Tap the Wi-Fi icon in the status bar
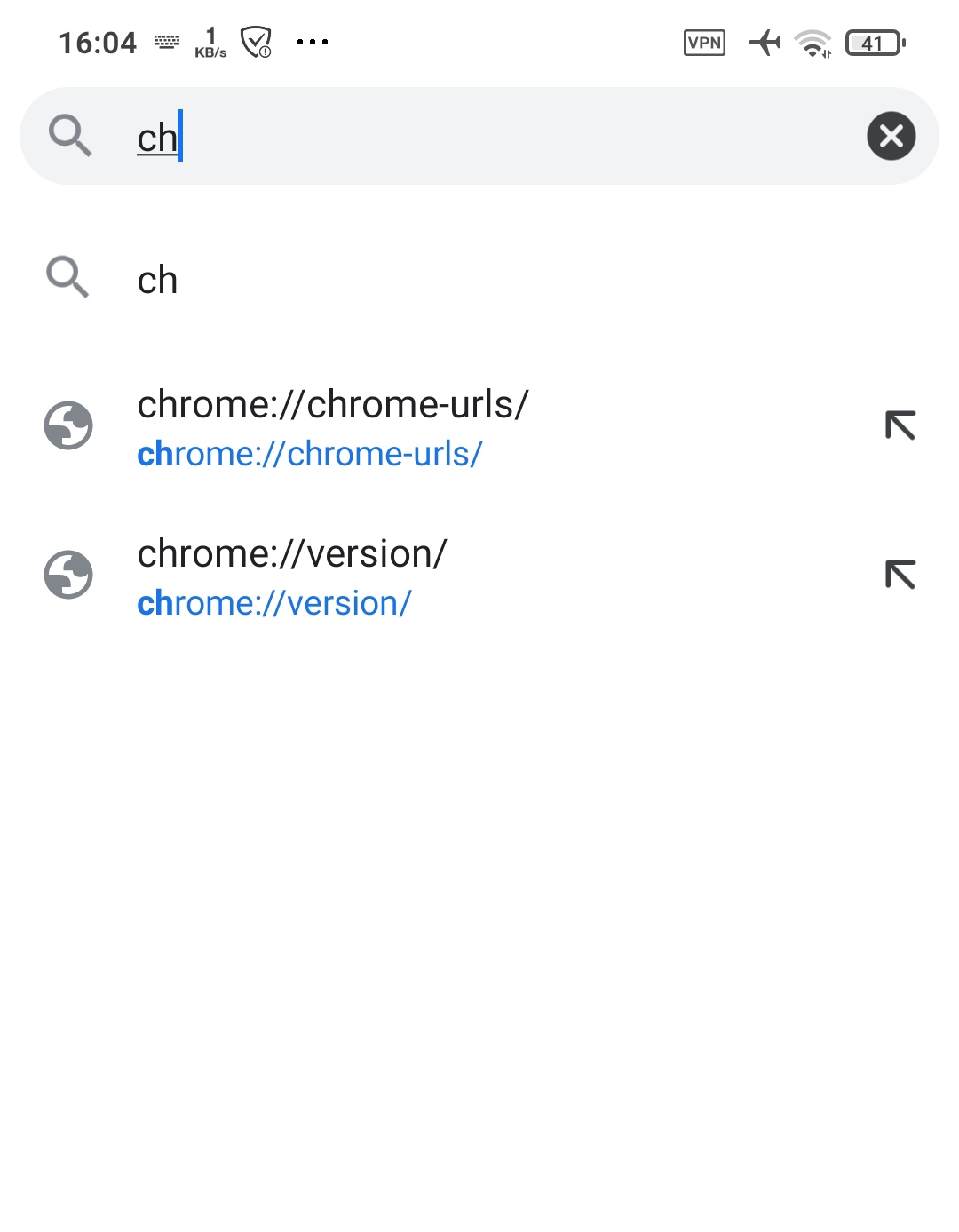This screenshot has width=959, height=1232. point(813,43)
